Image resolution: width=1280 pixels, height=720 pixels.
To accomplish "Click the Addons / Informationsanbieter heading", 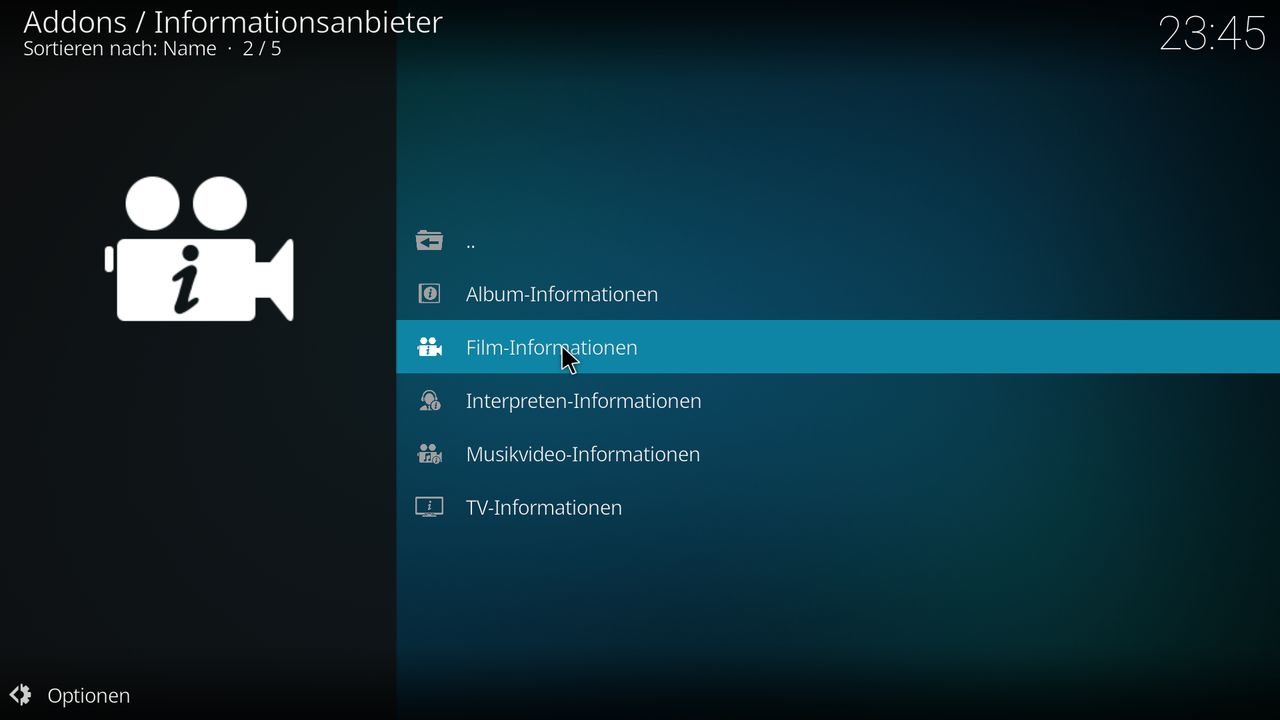I will pos(233,21).
